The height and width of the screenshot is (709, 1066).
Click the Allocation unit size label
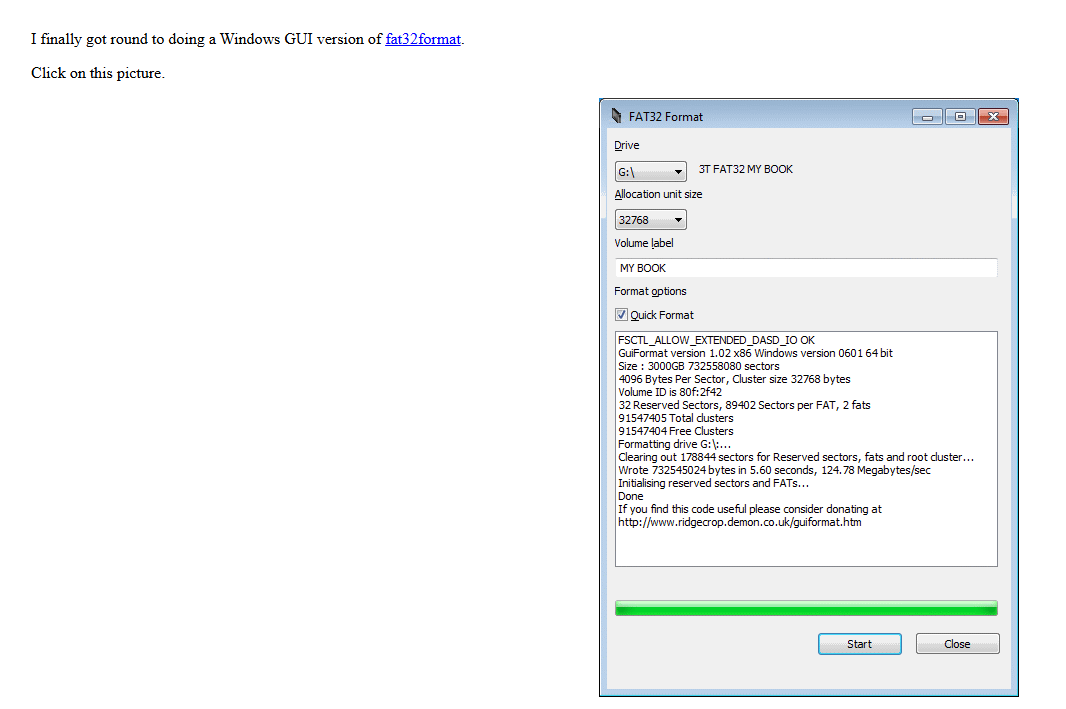point(658,194)
